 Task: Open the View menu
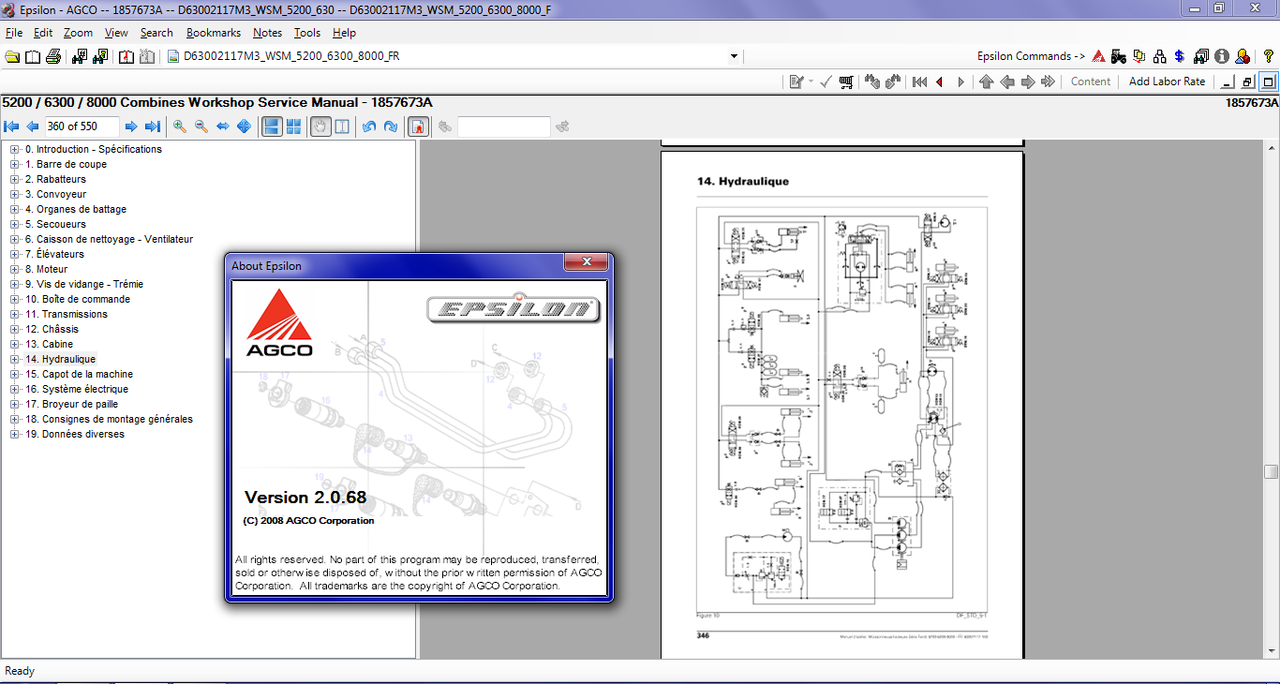click(x=116, y=33)
